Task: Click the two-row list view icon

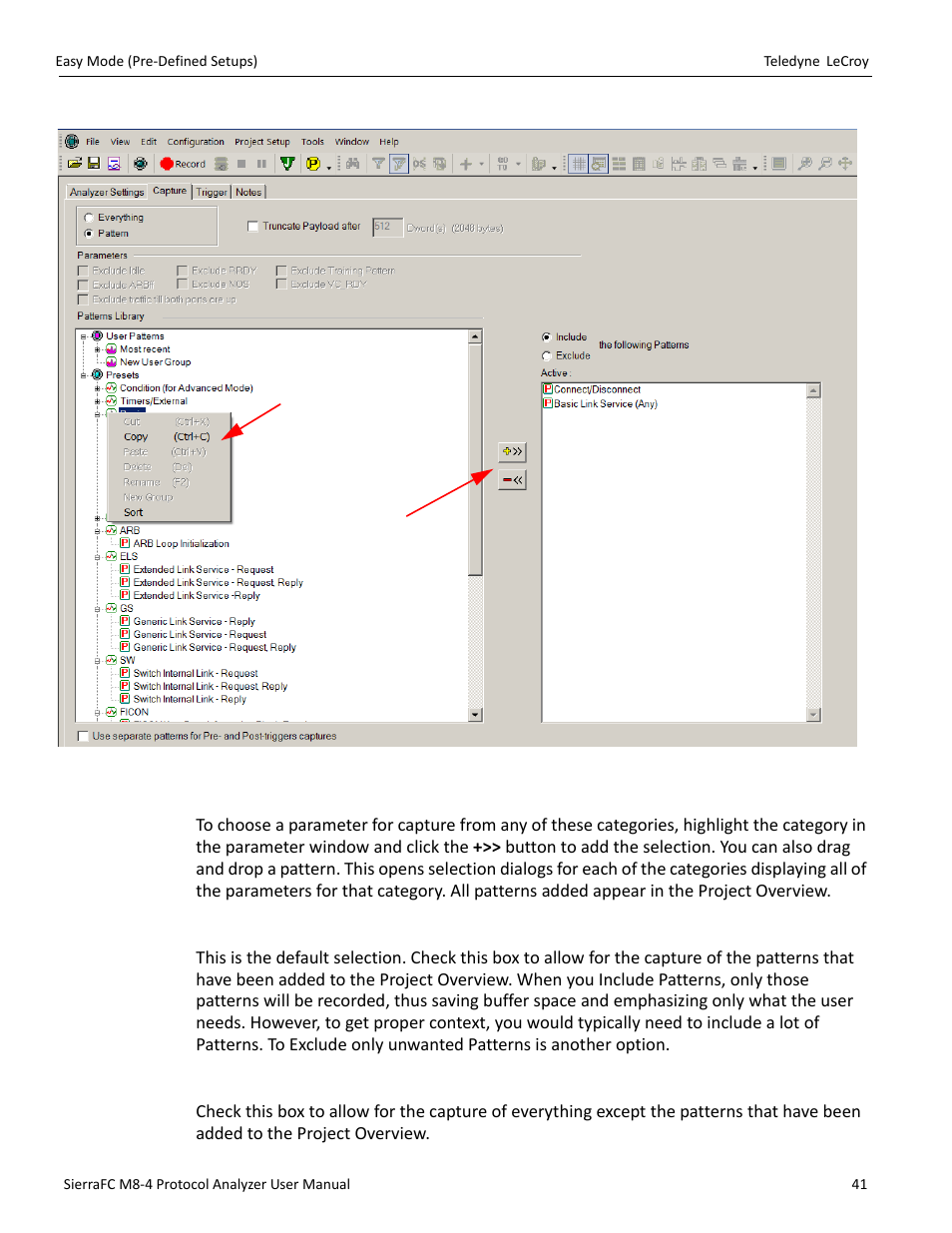Action: tap(619, 164)
